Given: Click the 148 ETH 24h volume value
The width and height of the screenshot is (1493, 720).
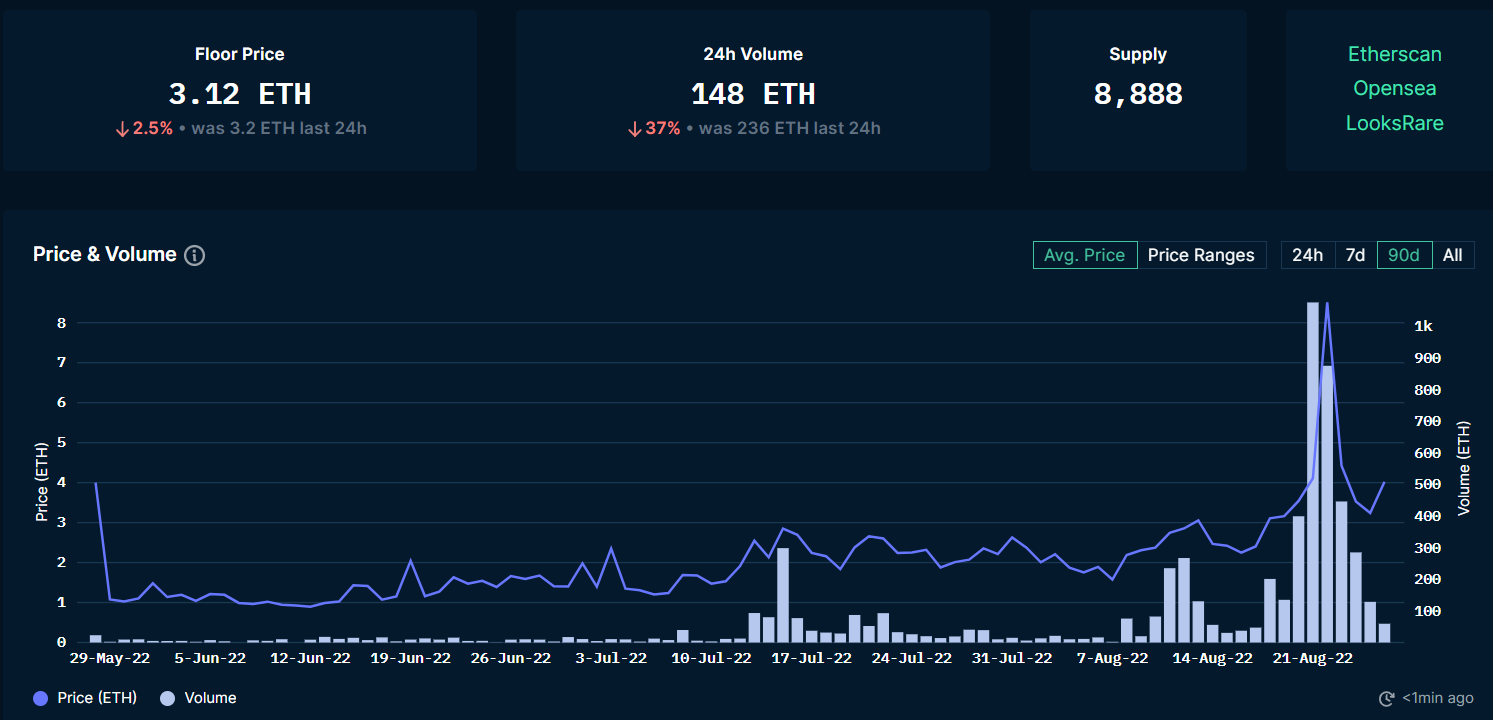Looking at the screenshot, I should point(753,94).
